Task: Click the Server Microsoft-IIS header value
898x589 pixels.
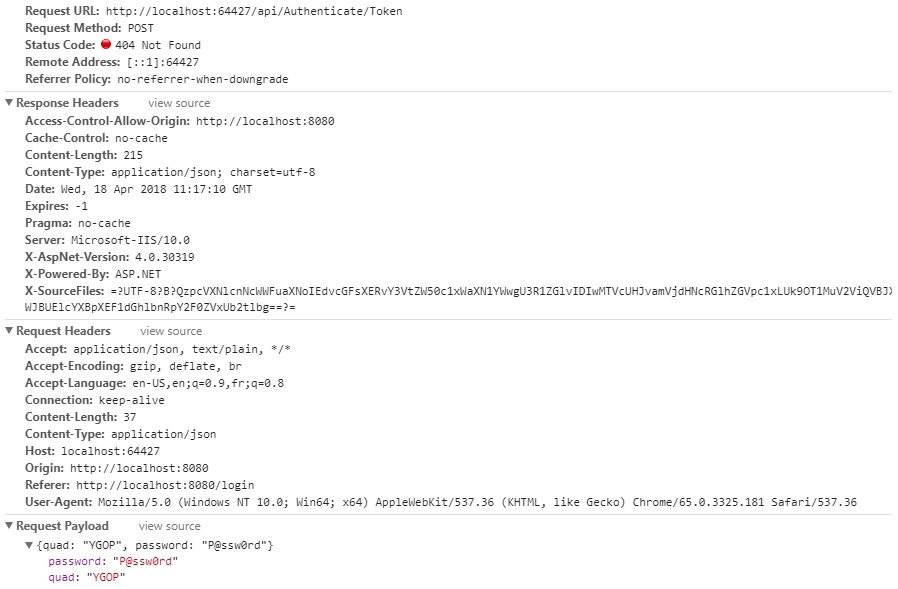Action: (131, 240)
